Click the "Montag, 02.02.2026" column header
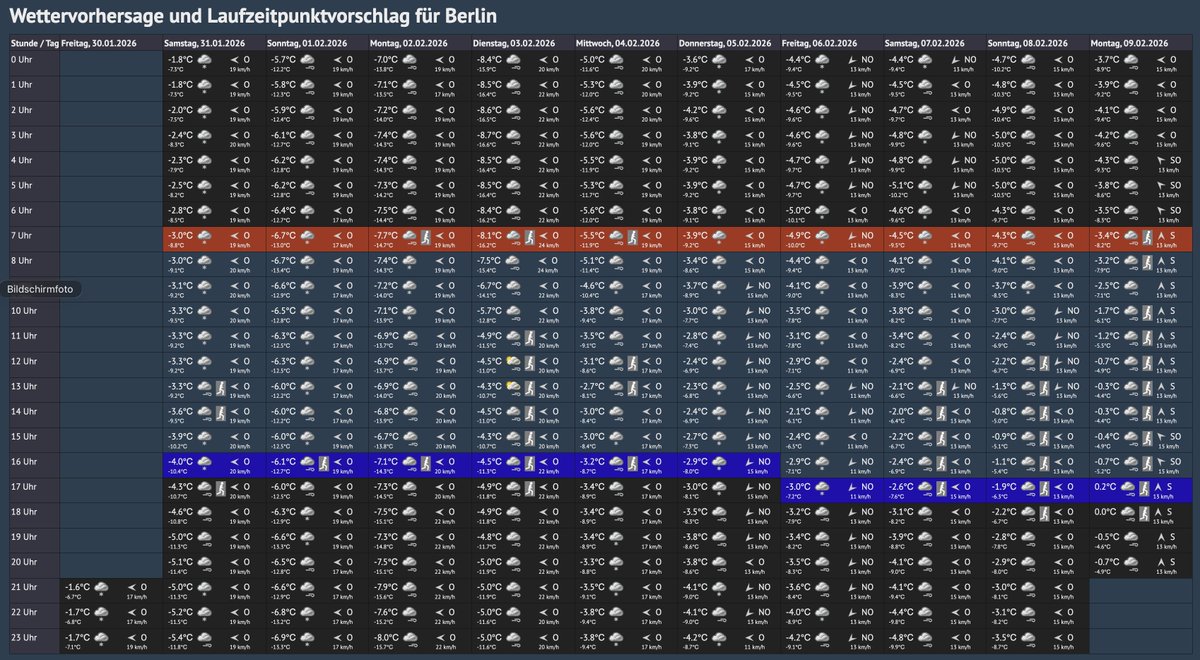1200x660 pixels. click(x=407, y=44)
